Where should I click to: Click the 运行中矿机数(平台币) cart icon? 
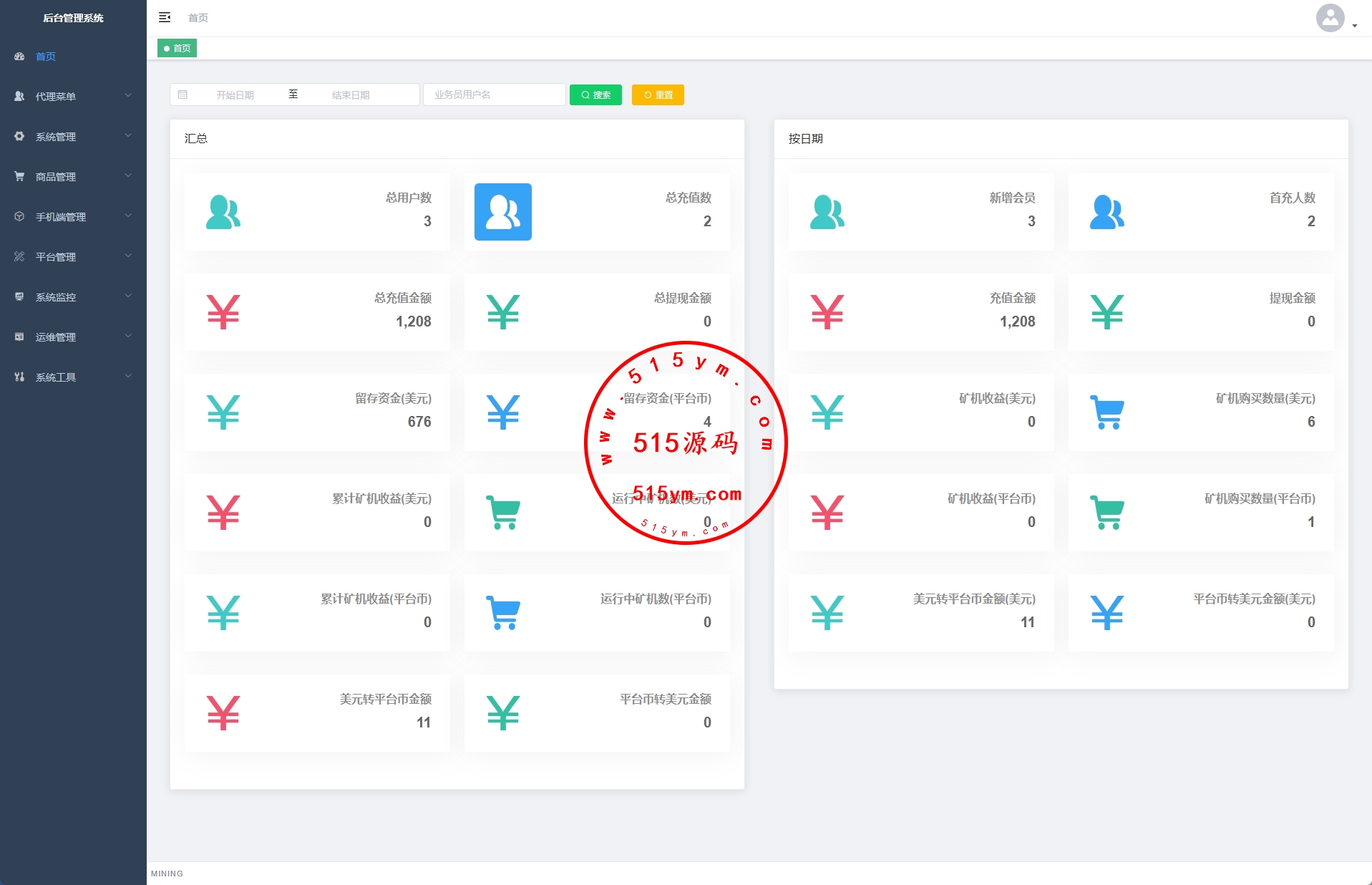(x=502, y=613)
